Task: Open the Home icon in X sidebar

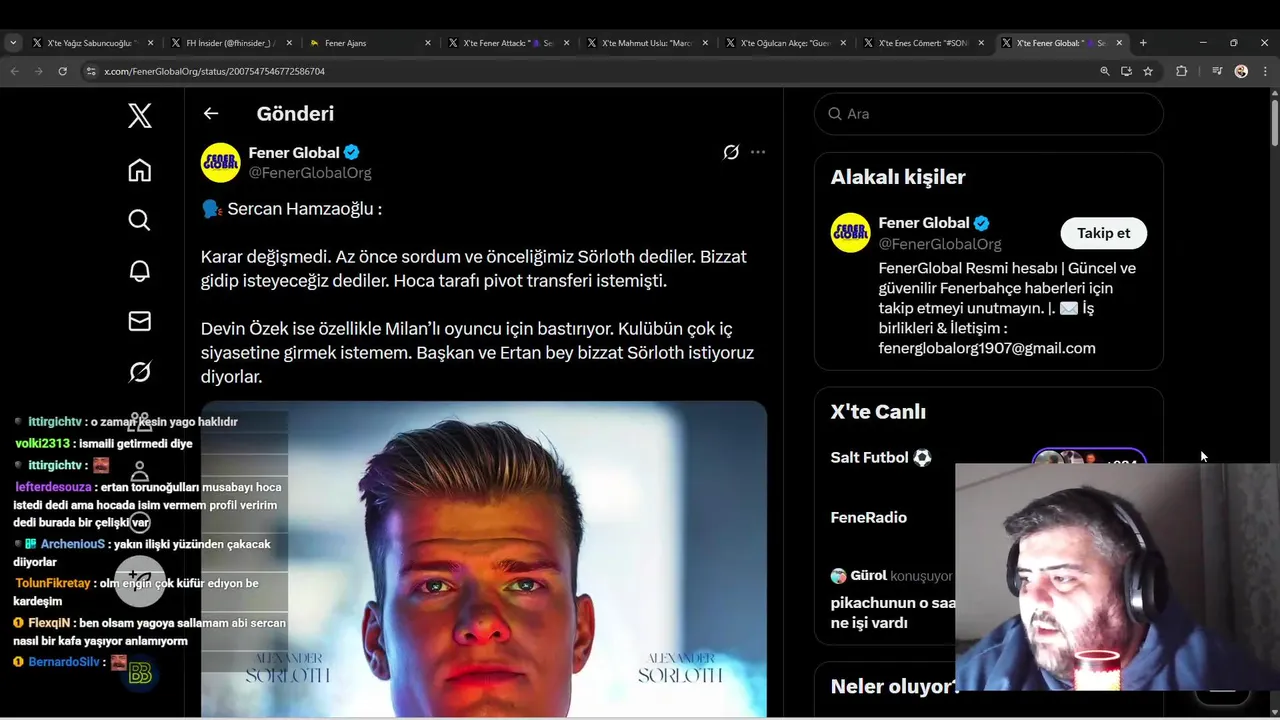Action: click(140, 170)
